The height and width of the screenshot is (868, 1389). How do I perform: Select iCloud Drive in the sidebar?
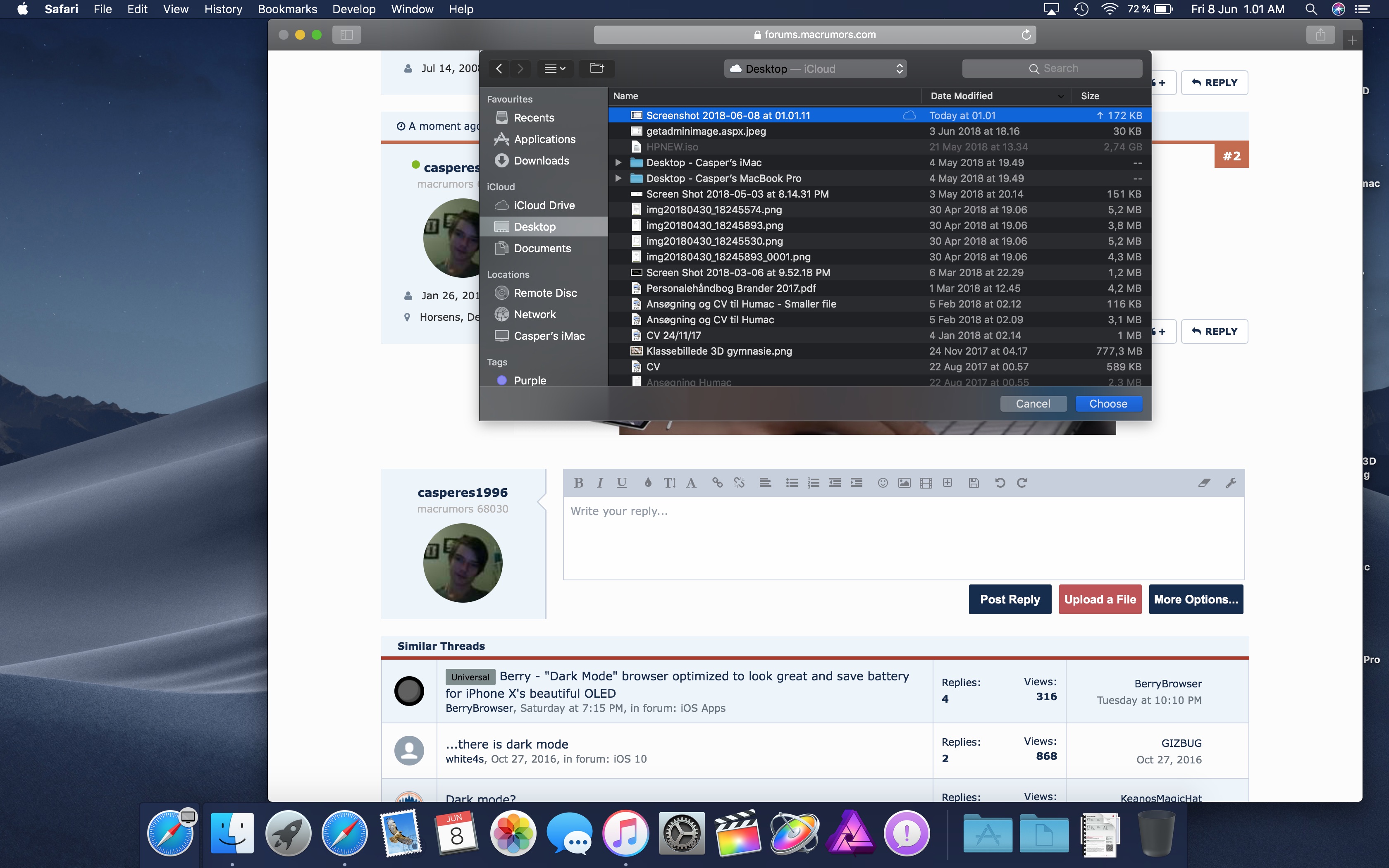pyautogui.click(x=543, y=205)
